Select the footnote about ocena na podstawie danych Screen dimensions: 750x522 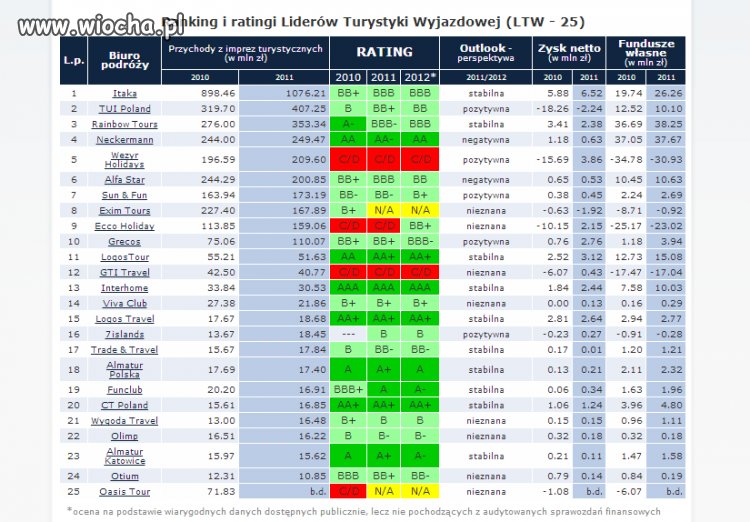coord(364,511)
